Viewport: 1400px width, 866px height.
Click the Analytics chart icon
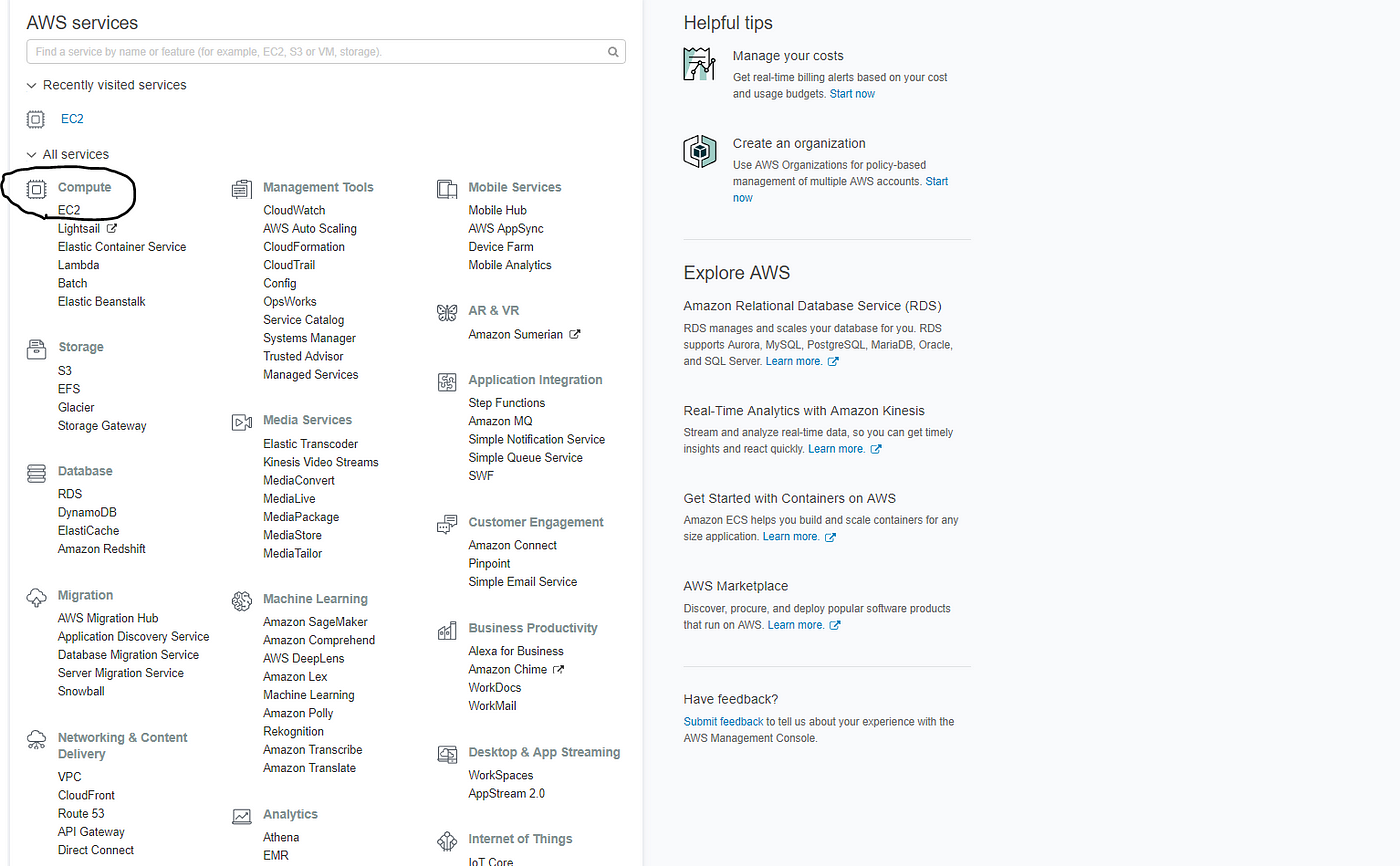point(241,816)
